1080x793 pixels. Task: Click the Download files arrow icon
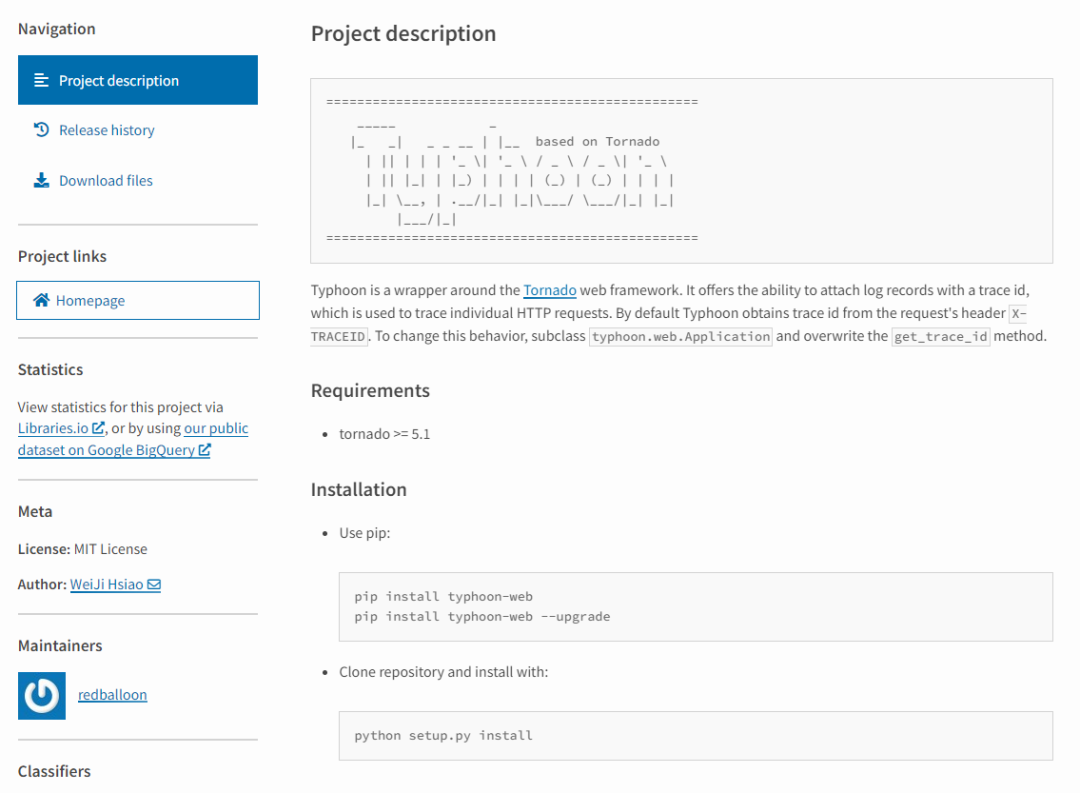coord(41,180)
